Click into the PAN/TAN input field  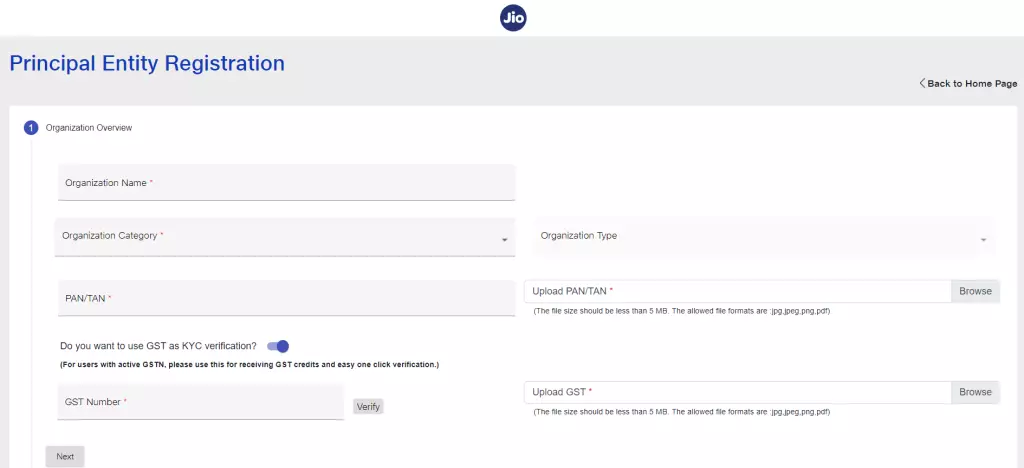tap(286, 298)
